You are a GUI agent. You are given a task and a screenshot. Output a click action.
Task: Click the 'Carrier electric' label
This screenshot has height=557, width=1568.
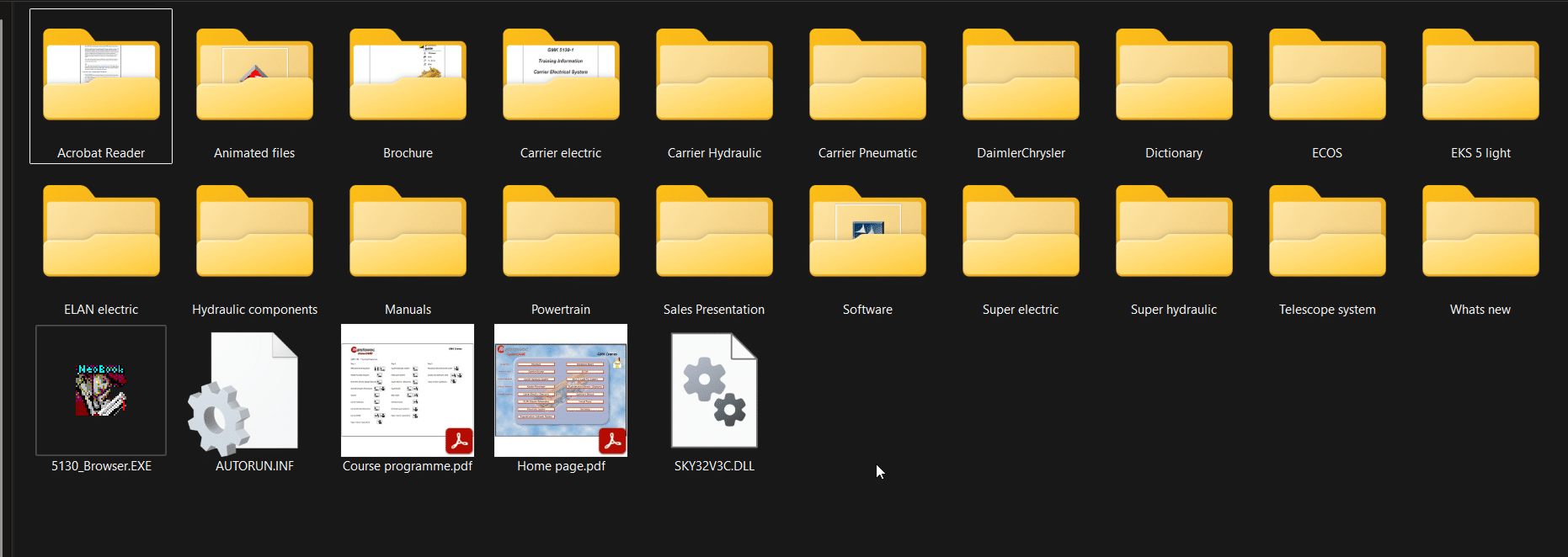[561, 153]
